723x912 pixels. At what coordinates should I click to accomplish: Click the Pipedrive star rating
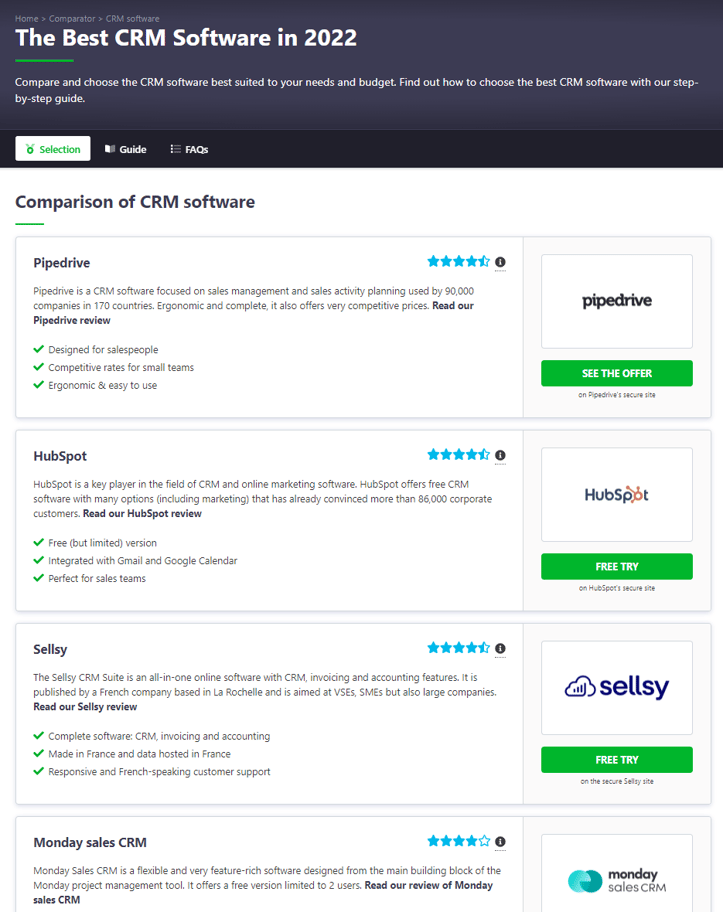click(x=458, y=262)
